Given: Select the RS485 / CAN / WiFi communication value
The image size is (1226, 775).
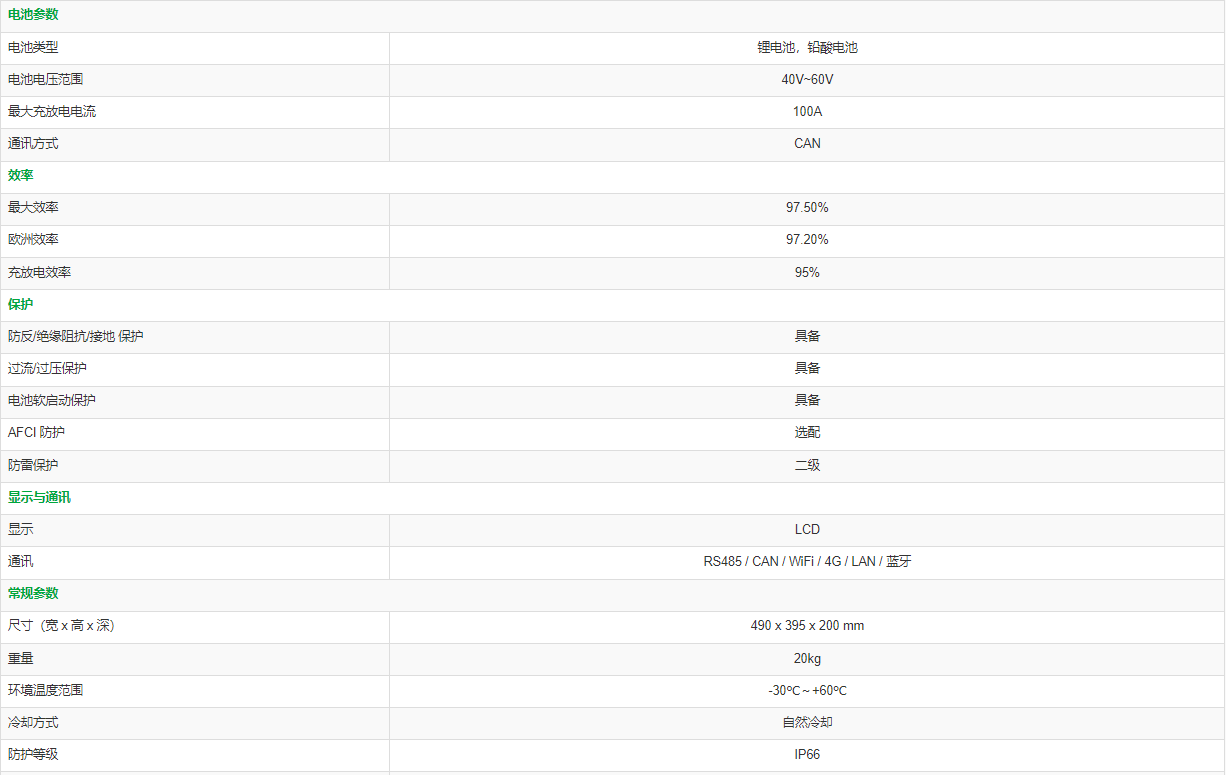Looking at the screenshot, I should tap(807, 561).
